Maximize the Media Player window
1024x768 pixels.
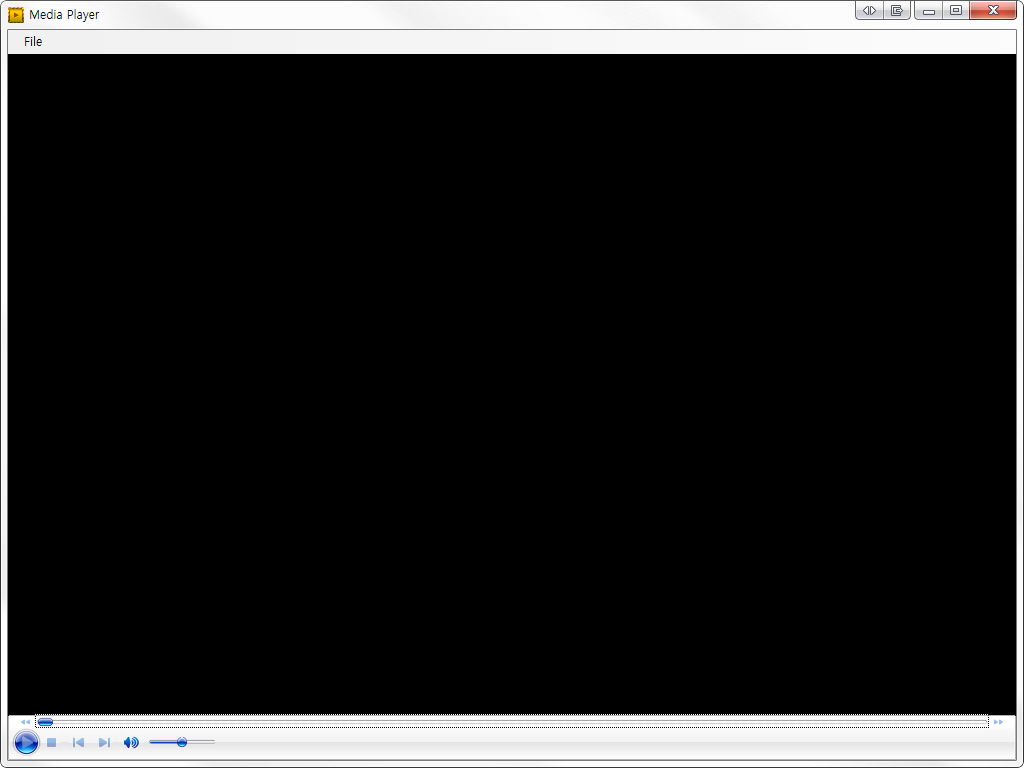(x=955, y=10)
